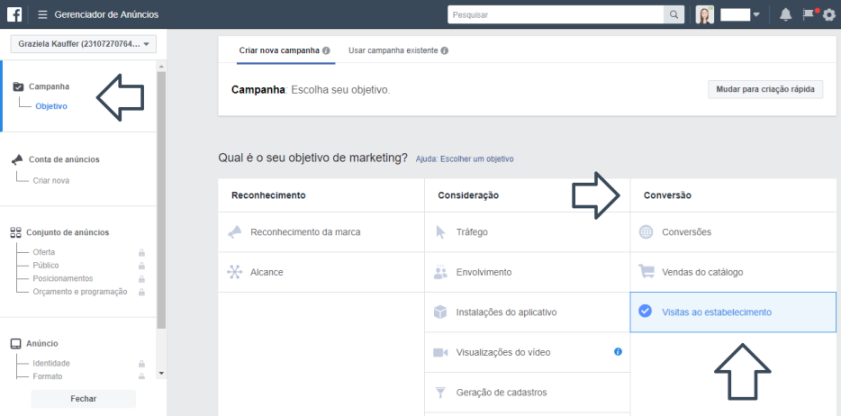Click the Anúncio monitor icon in sidebar

[16, 344]
